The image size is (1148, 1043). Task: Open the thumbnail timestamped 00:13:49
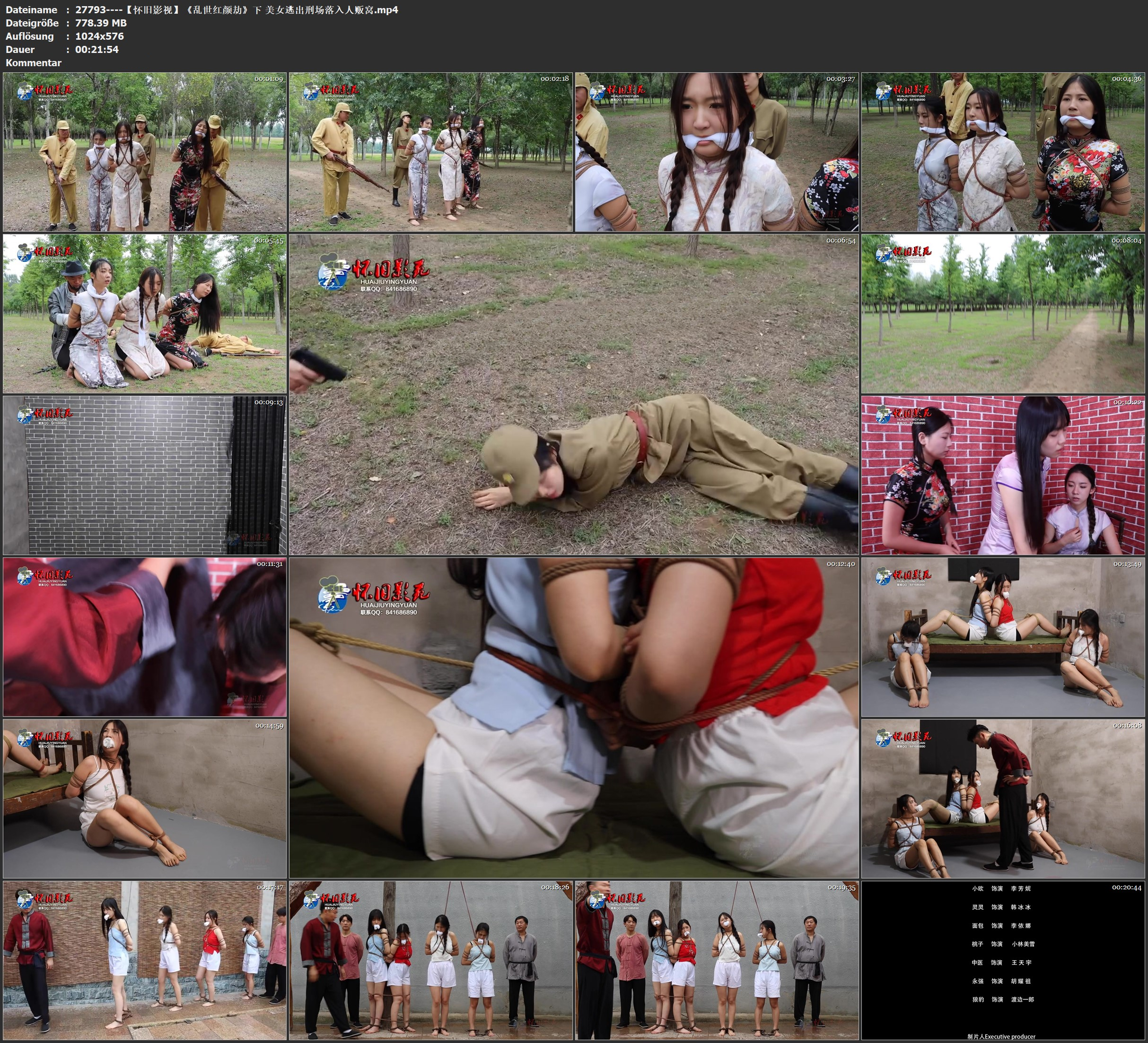pyautogui.click(x=1003, y=636)
